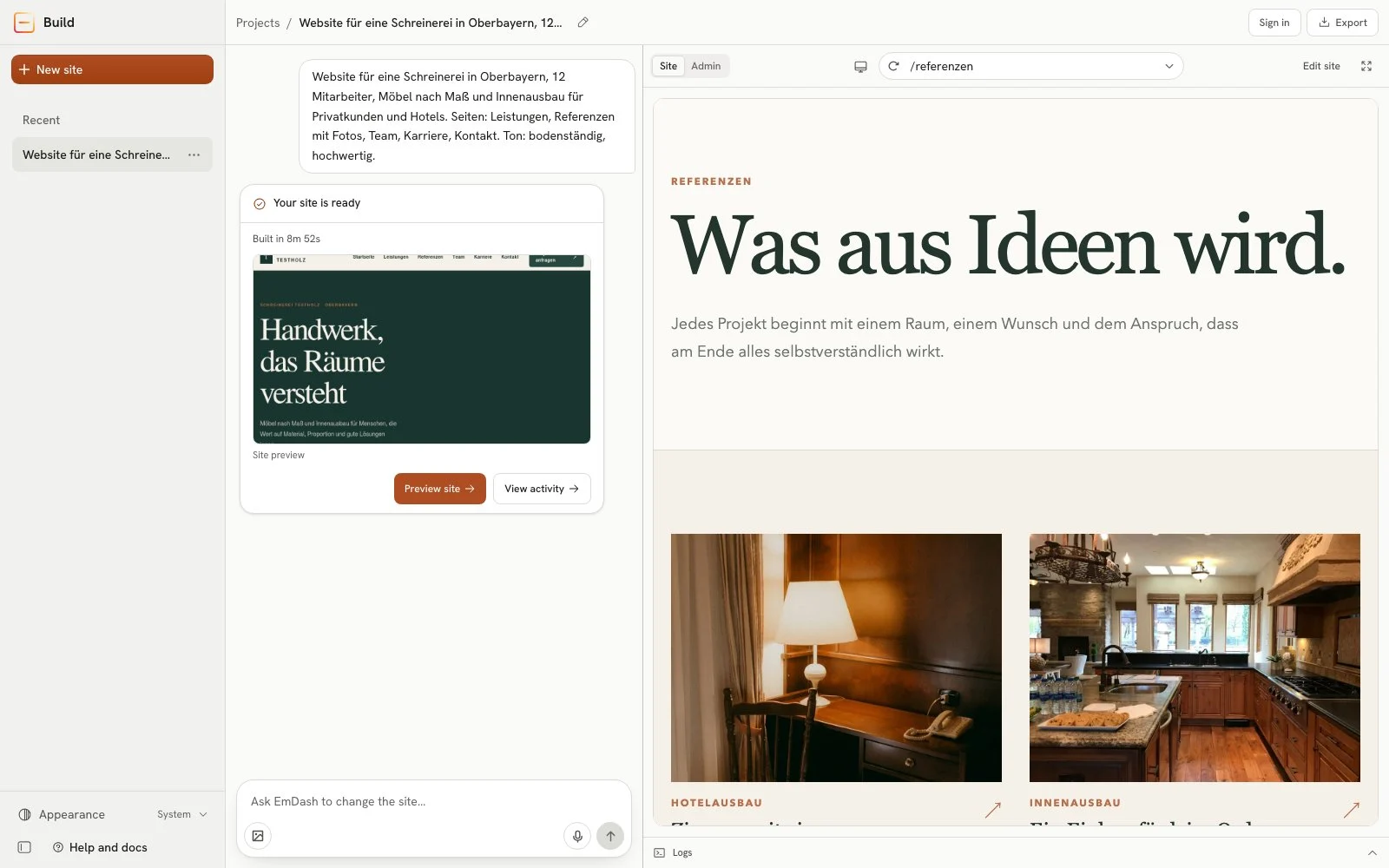The image size is (1389, 868).
Task: Click the Build logo icon
Action: pos(24,23)
